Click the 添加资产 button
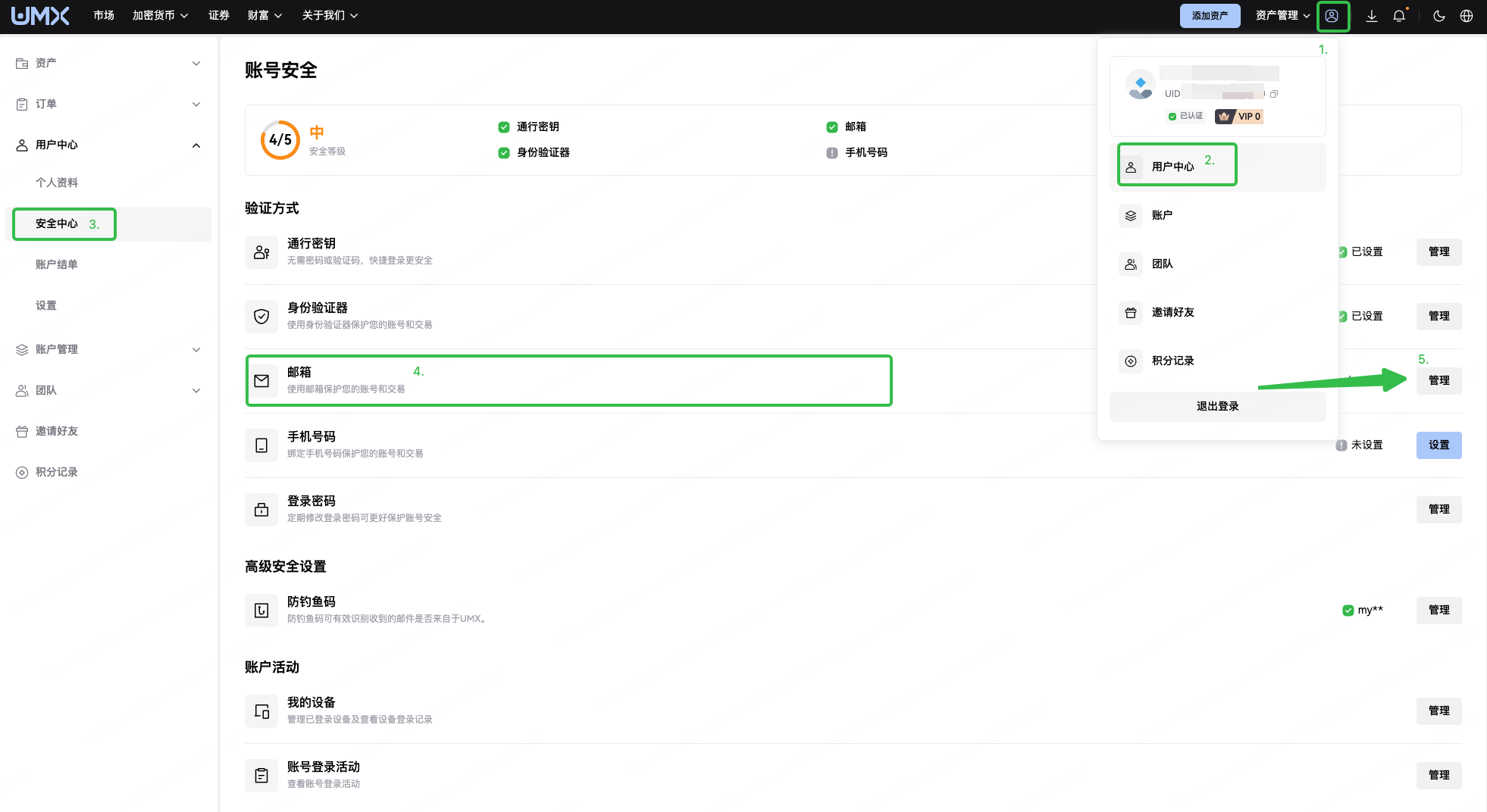1487x812 pixels. [1210, 16]
